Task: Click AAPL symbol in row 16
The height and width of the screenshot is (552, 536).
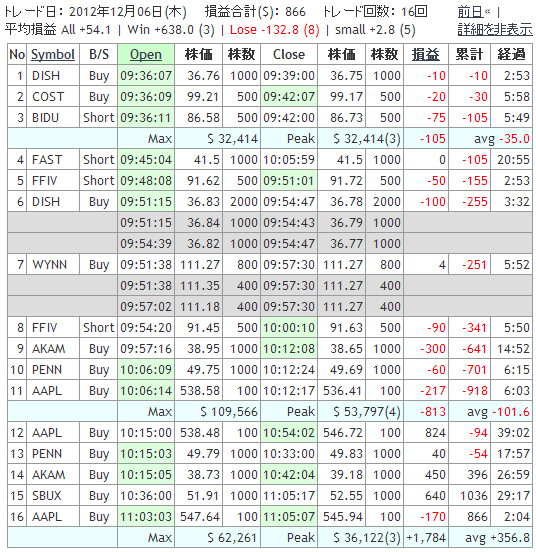Action: (47, 517)
